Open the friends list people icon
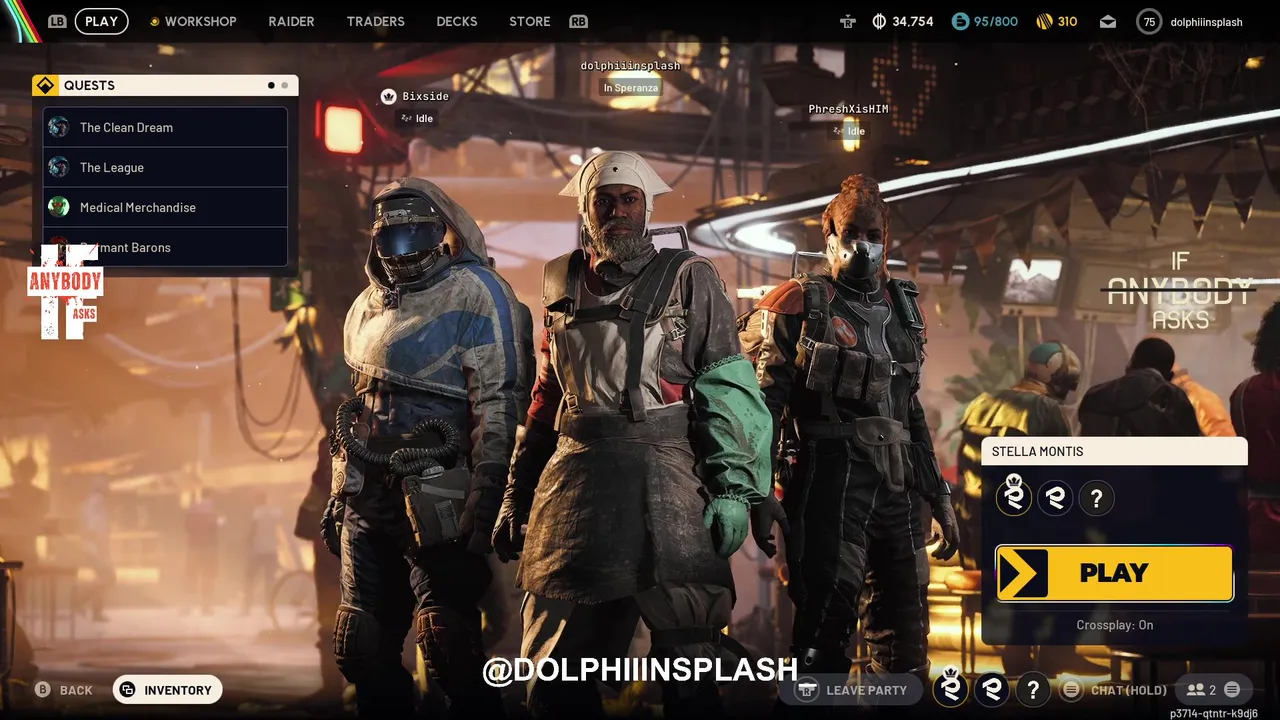1280x720 pixels. pyautogui.click(x=1195, y=690)
